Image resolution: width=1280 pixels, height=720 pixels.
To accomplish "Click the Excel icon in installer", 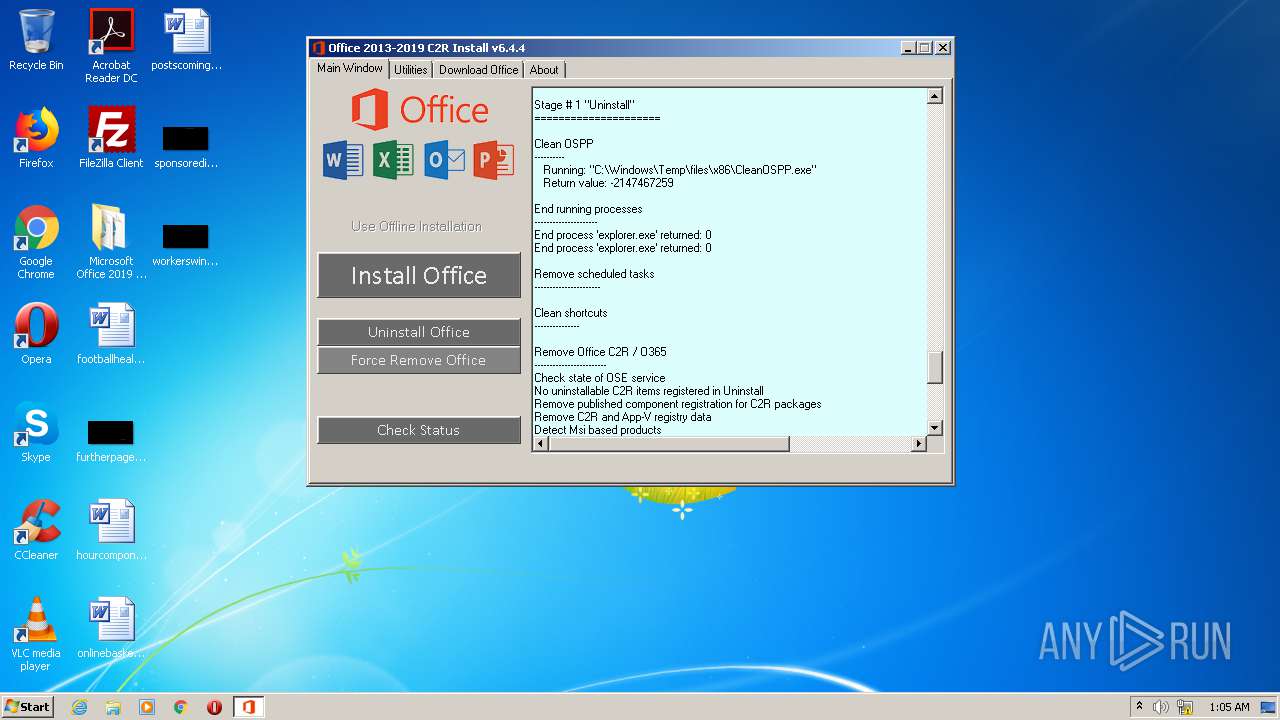I will 393,160.
